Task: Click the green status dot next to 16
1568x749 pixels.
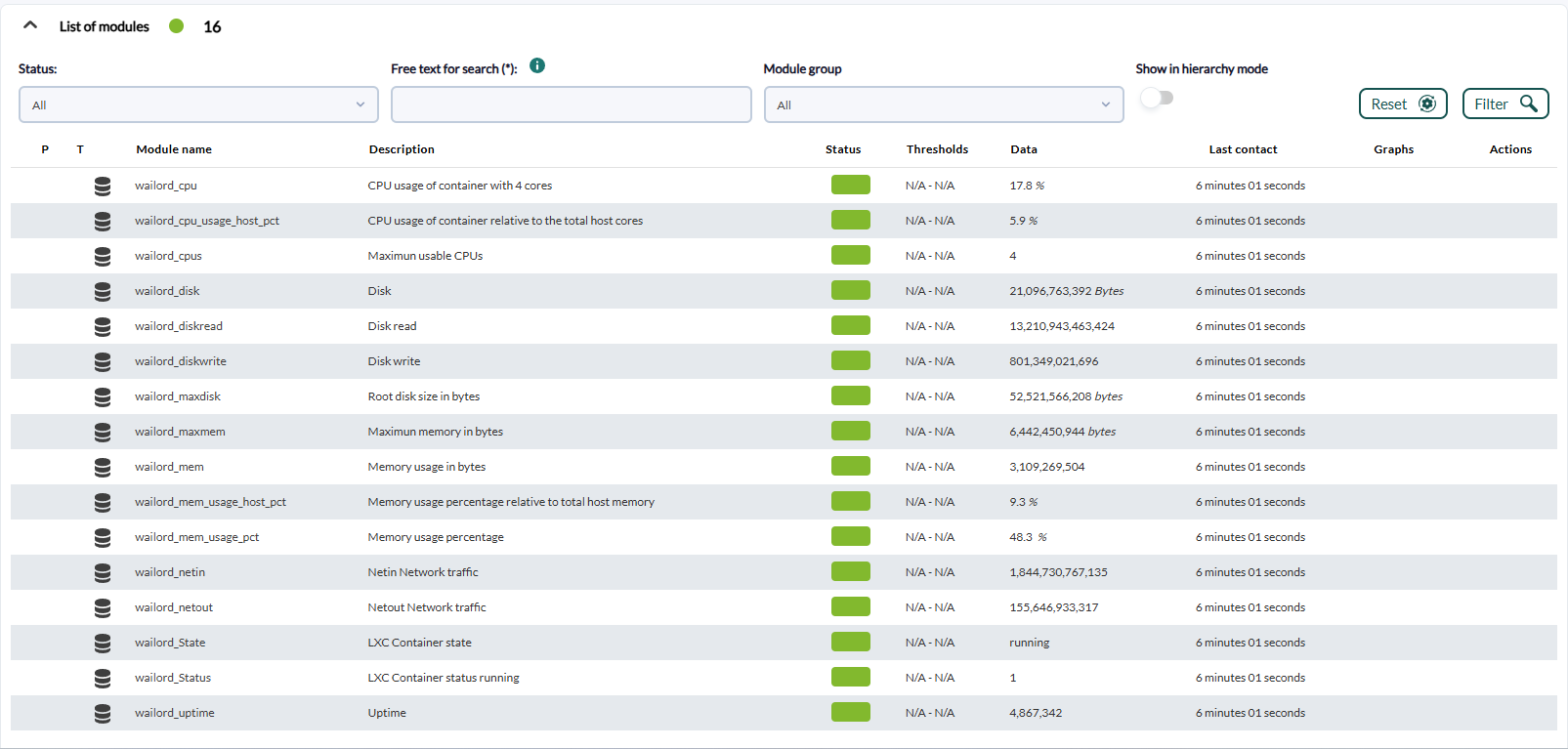Action: click(x=176, y=26)
